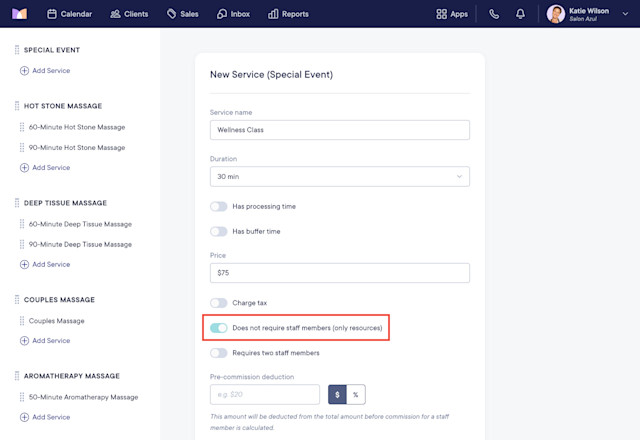Click DEEP TISSUE MASSAGE category heading

(x=65, y=203)
